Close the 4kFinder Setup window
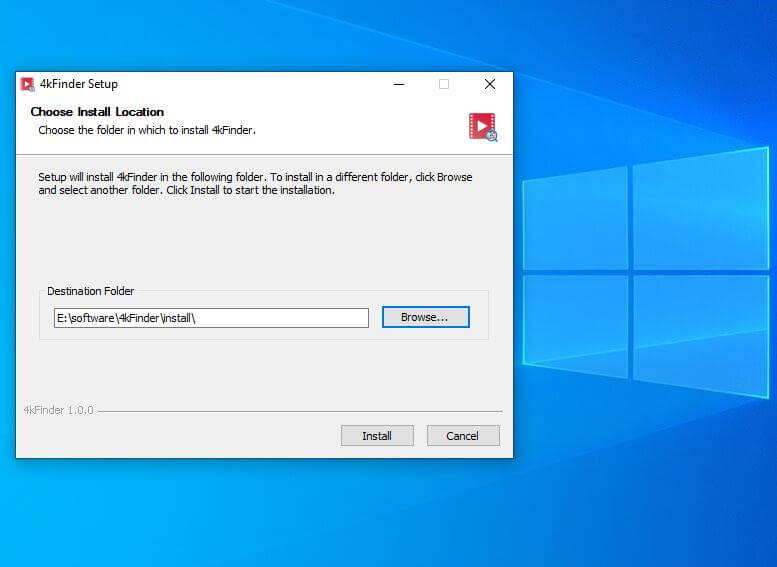Viewport: 777px width, 567px height. tap(489, 84)
